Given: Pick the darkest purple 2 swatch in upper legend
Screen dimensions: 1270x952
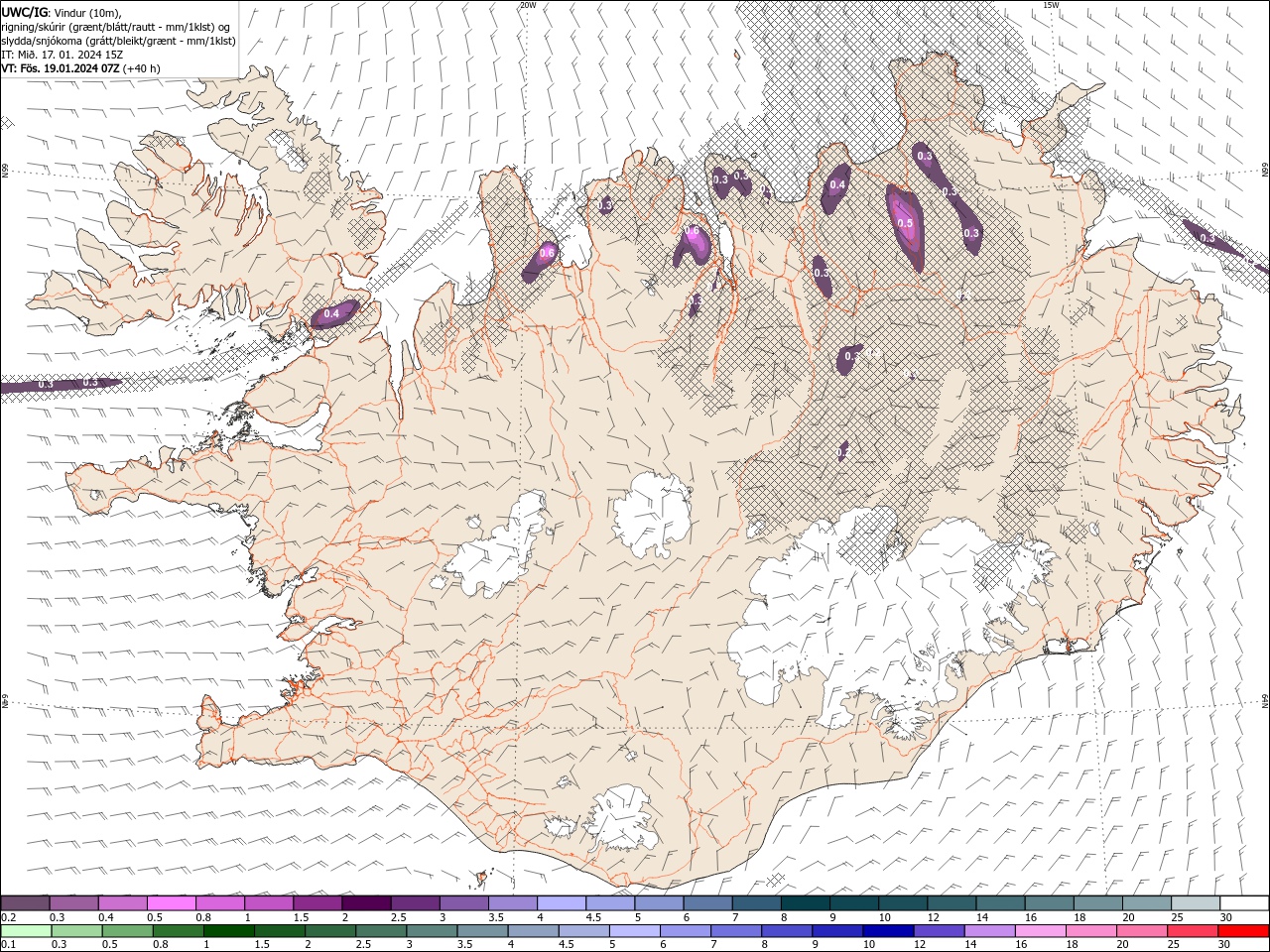Looking at the screenshot, I should (365, 903).
